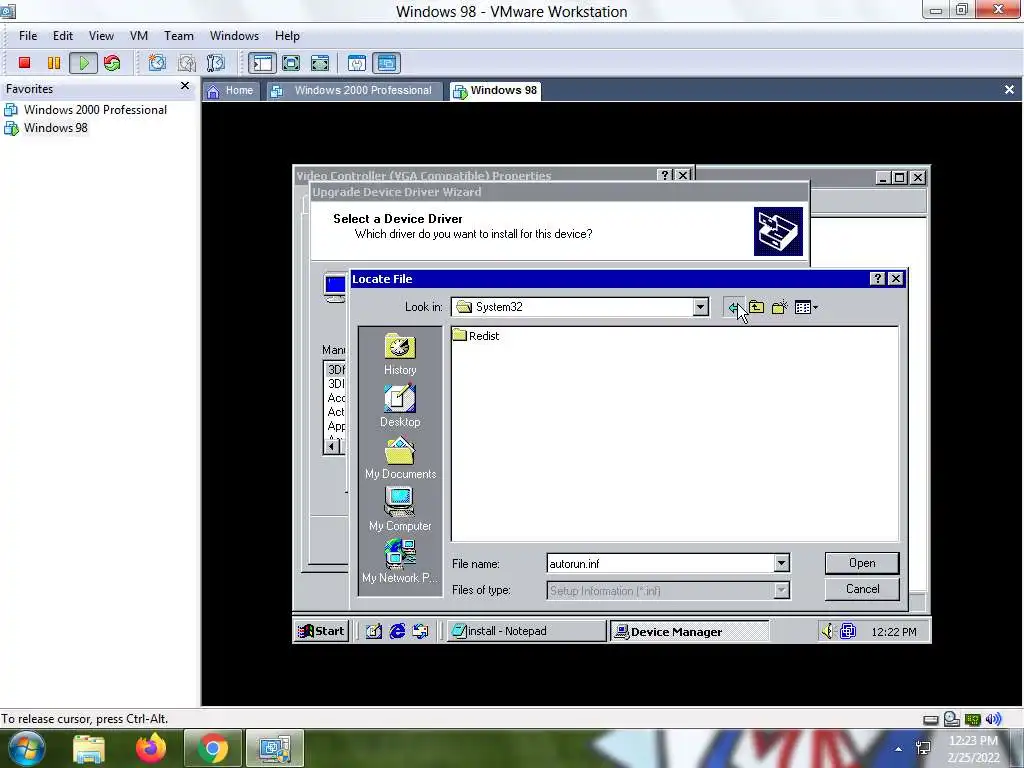This screenshot has width=1024, height=768.
Task: Open the Windows menu
Action: [234, 36]
